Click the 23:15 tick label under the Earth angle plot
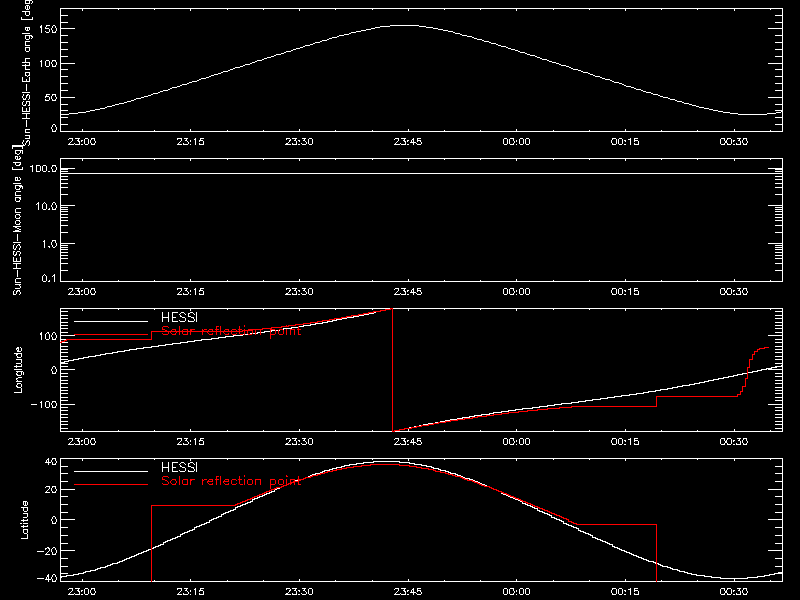 [190, 141]
